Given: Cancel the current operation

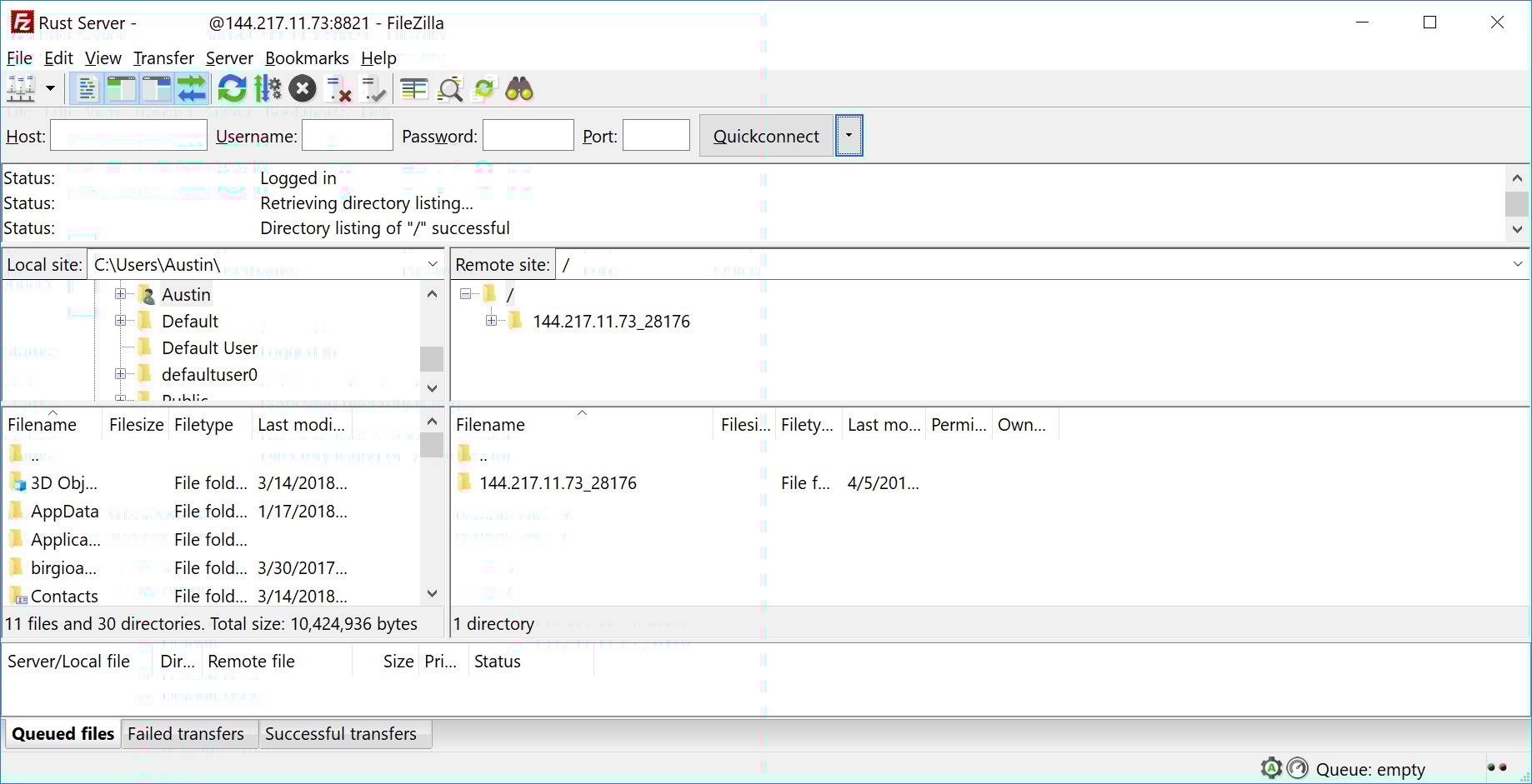Looking at the screenshot, I should pyautogui.click(x=303, y=88).
